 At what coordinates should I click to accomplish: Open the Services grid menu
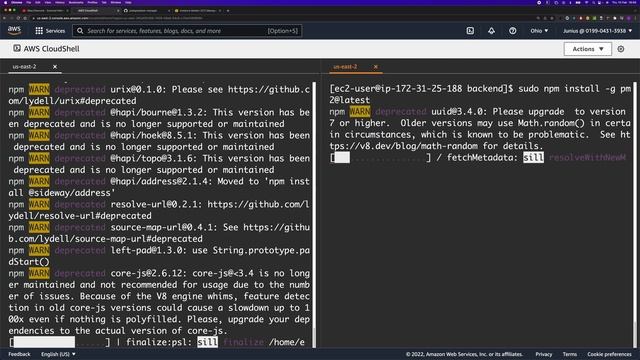click(39, 31)
